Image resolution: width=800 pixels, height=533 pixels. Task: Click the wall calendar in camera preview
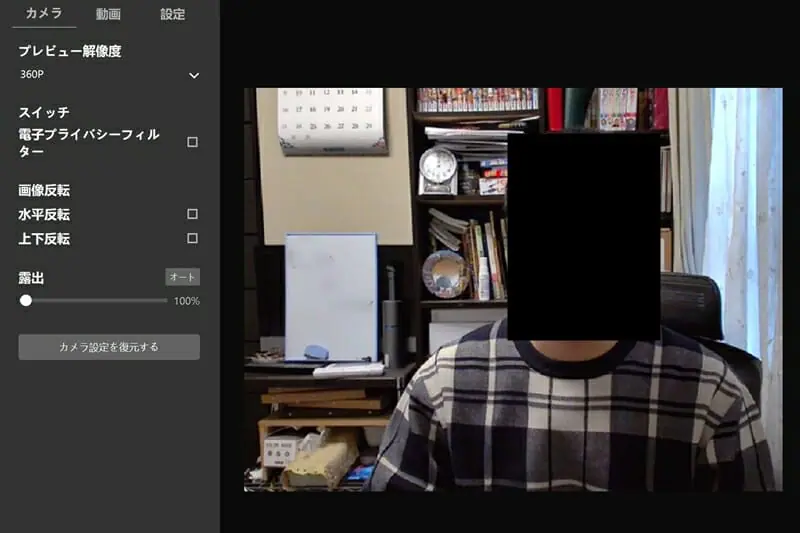(332, 120)
